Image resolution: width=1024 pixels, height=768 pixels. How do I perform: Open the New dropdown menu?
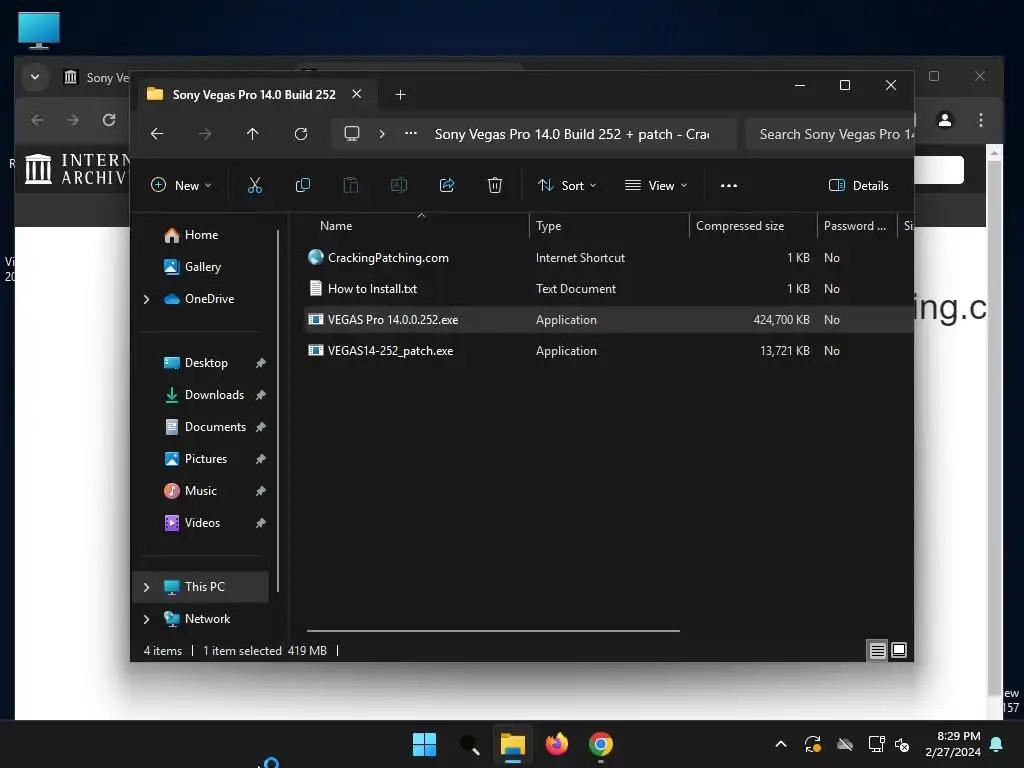coord(181,185)
